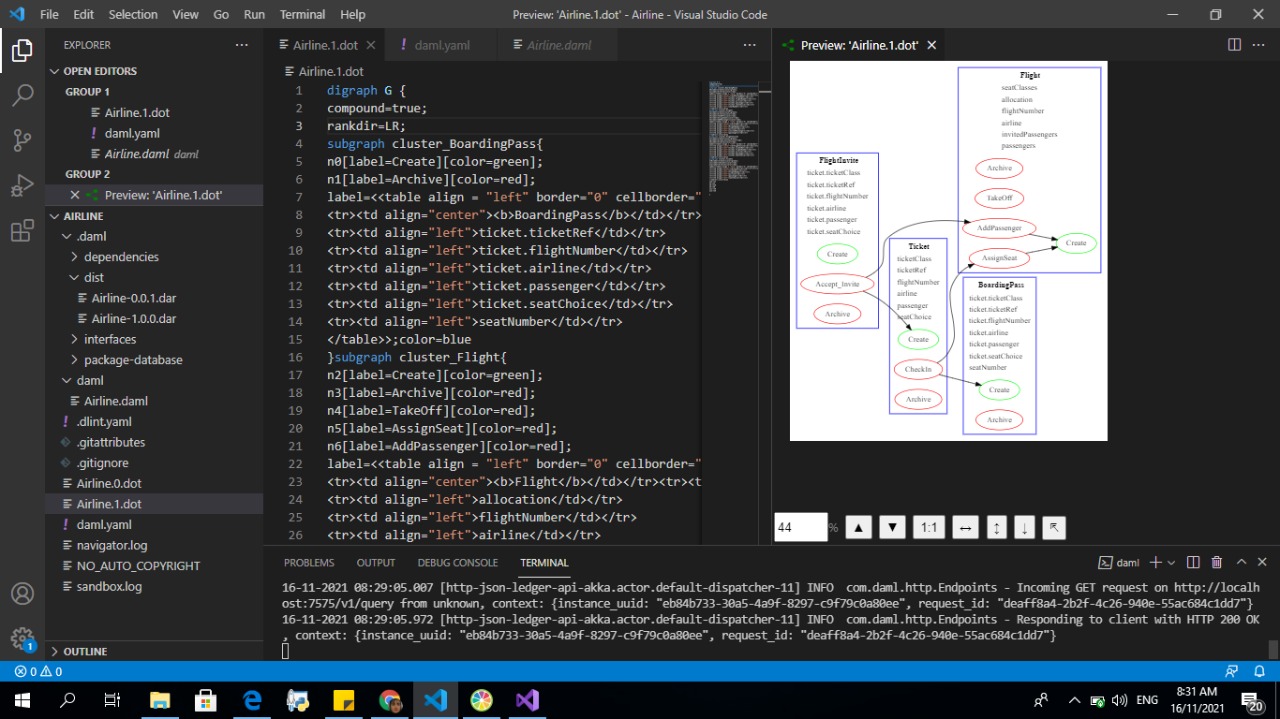Split the terminal panel
The height and width of the screenshot is (719, 1280).
coord(1193,563)
